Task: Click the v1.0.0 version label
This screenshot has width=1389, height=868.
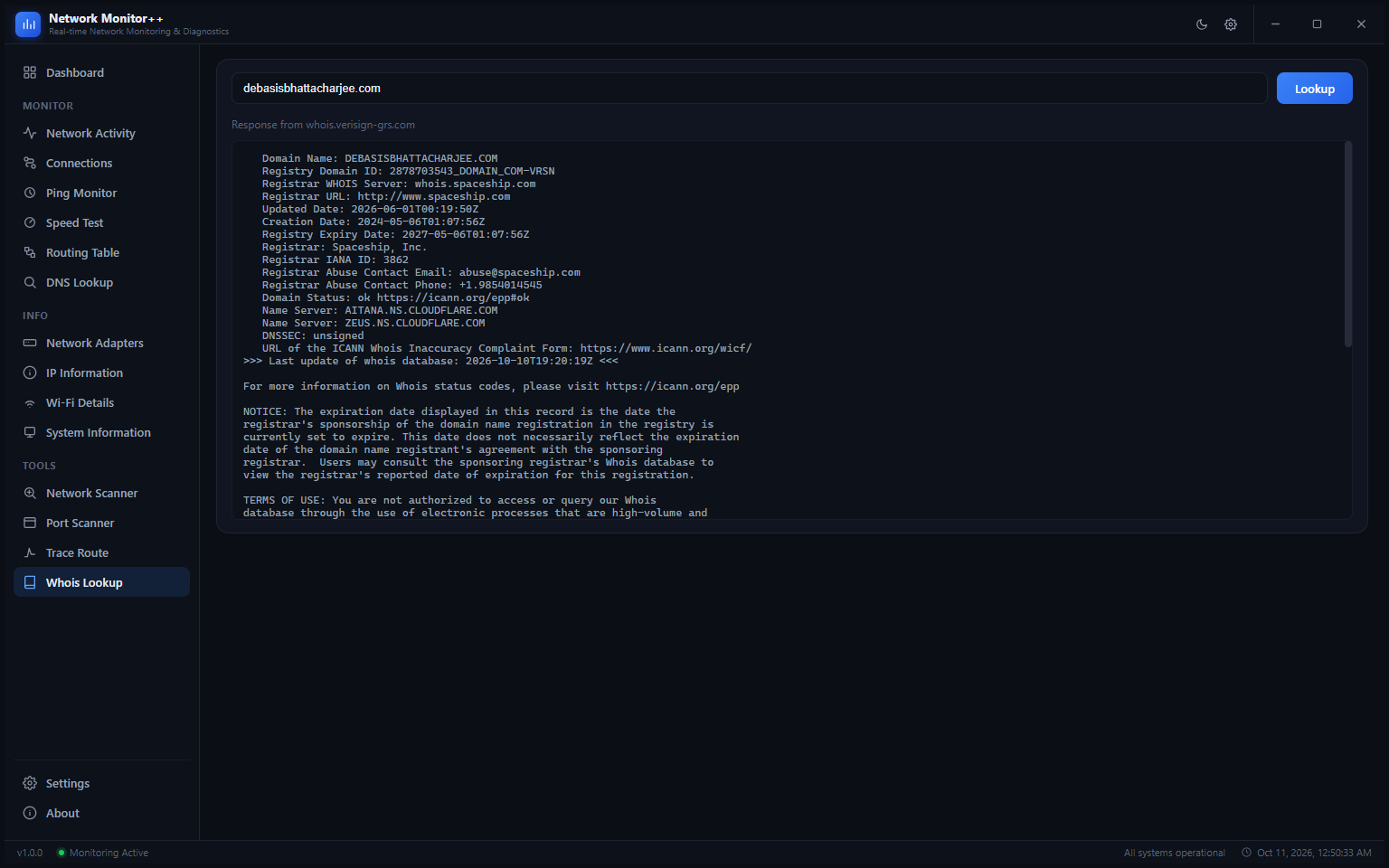Action: (x=30, y=853)
